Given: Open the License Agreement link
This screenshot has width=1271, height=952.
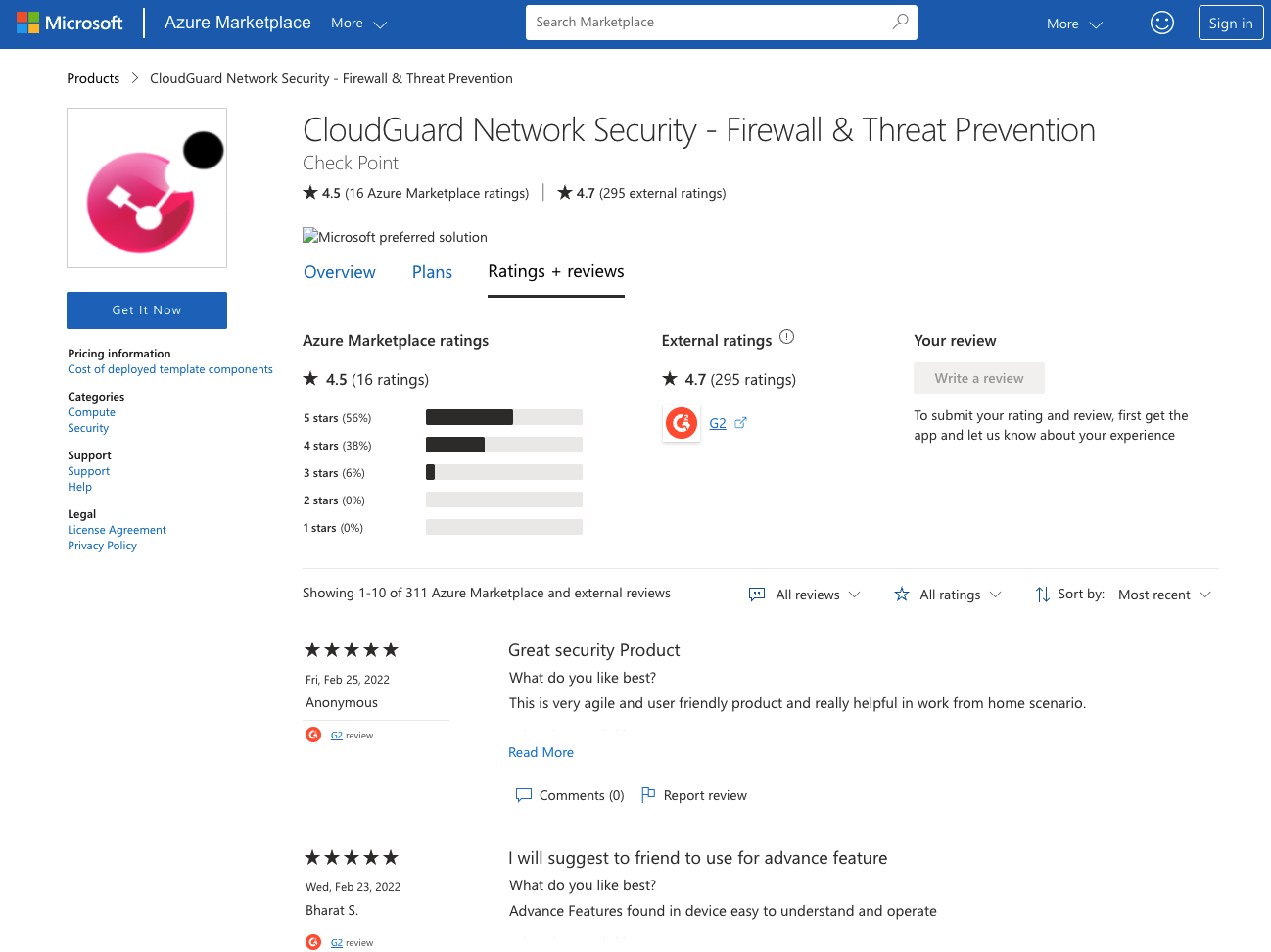Looking at the screenshot, I should pos(117,530).
